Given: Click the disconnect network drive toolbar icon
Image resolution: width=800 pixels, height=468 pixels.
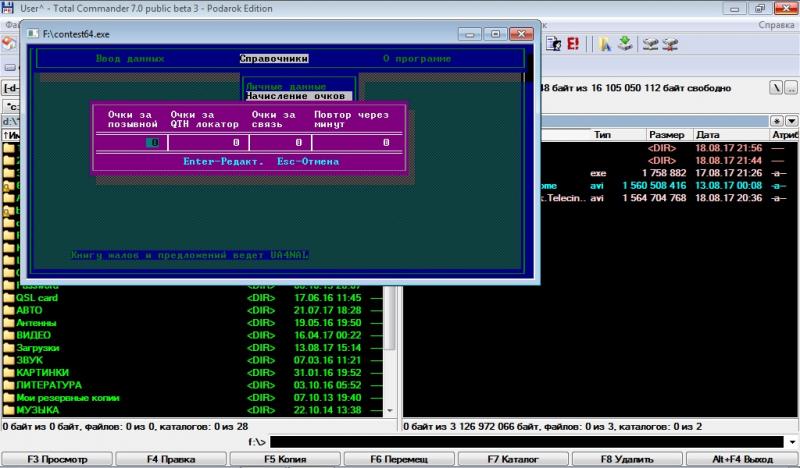Looking at the screenshot, I should [670, 44].
